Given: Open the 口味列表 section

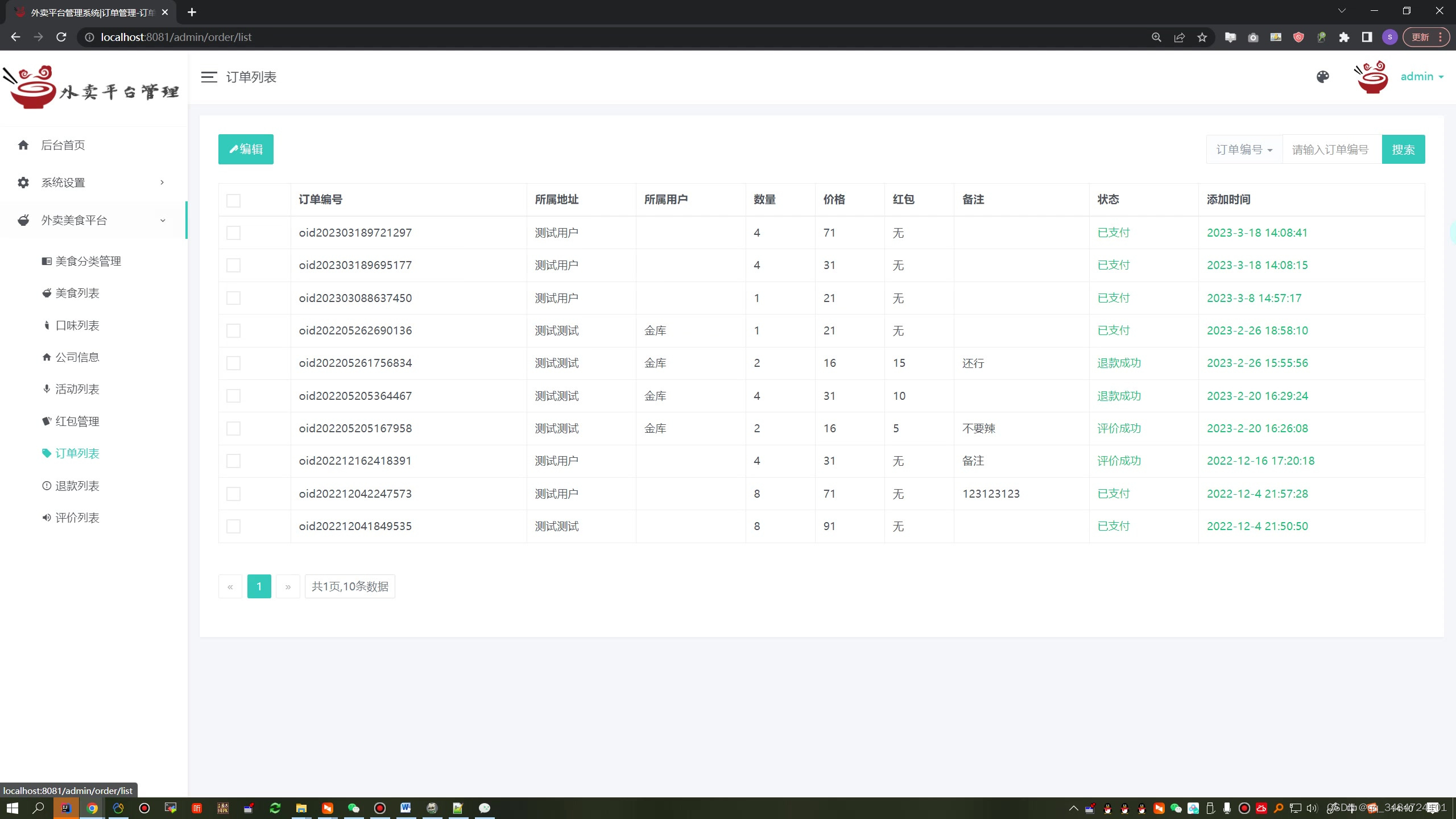Looking at the screenshot, I should pos(77,325).
